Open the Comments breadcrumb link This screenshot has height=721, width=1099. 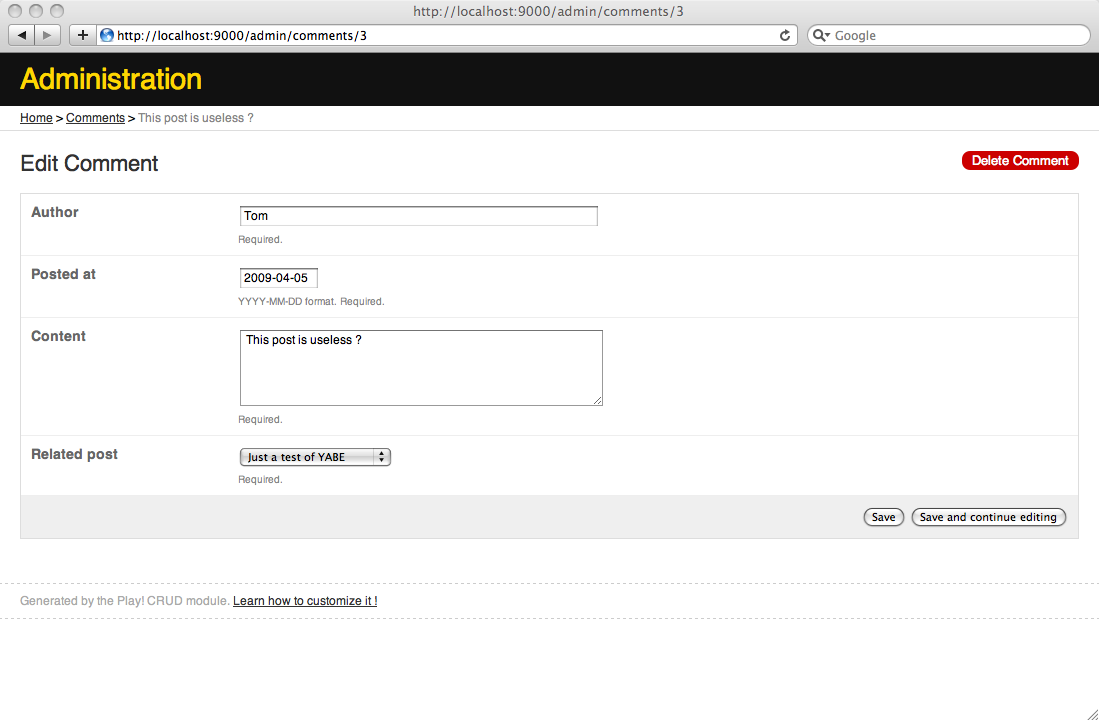point(95,118)
